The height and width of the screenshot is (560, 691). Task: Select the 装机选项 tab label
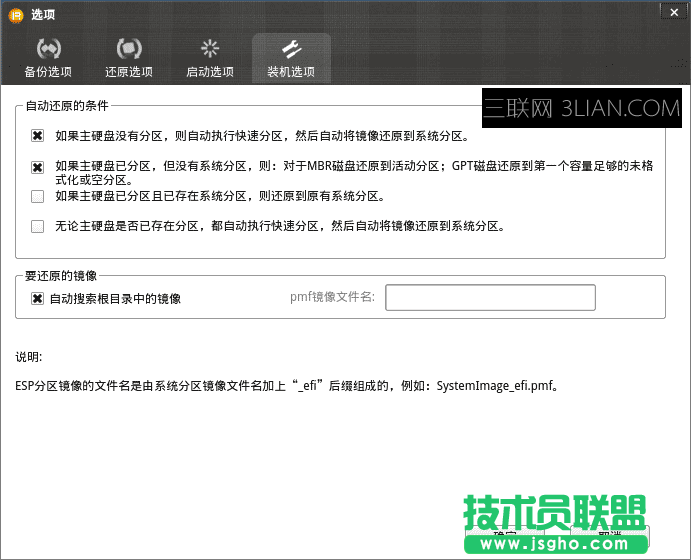(291, 72)
